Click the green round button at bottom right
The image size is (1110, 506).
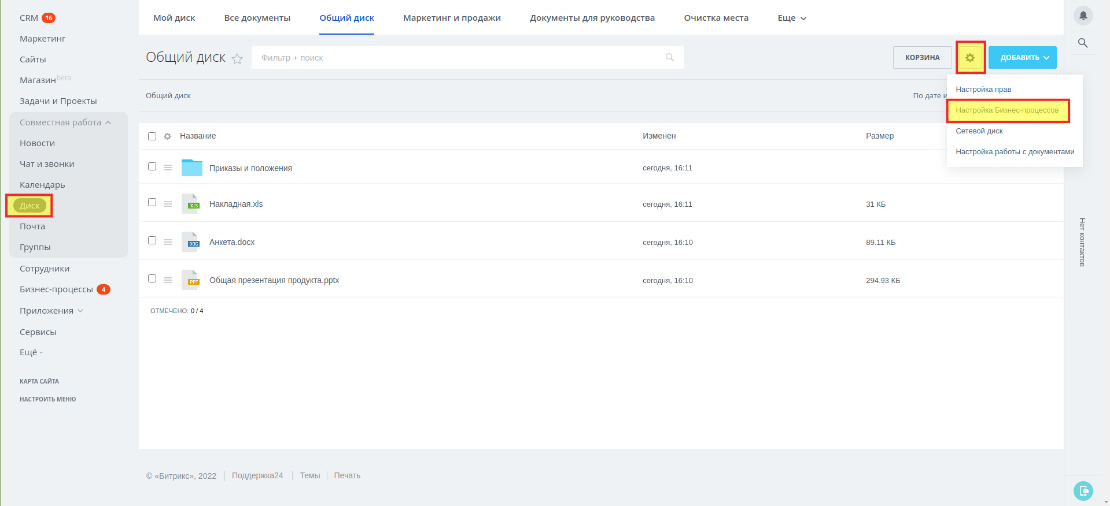[1083, 489]
